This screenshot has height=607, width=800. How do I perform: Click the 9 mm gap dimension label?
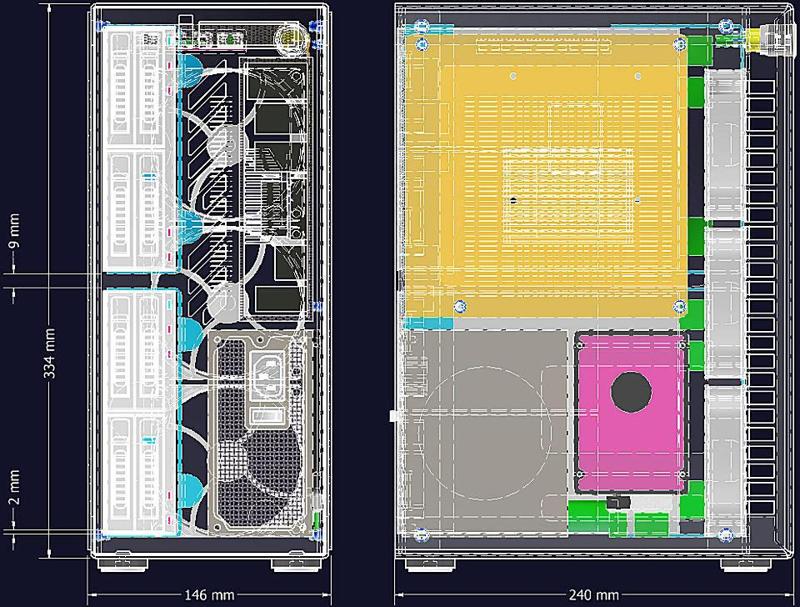pos(14,231)
